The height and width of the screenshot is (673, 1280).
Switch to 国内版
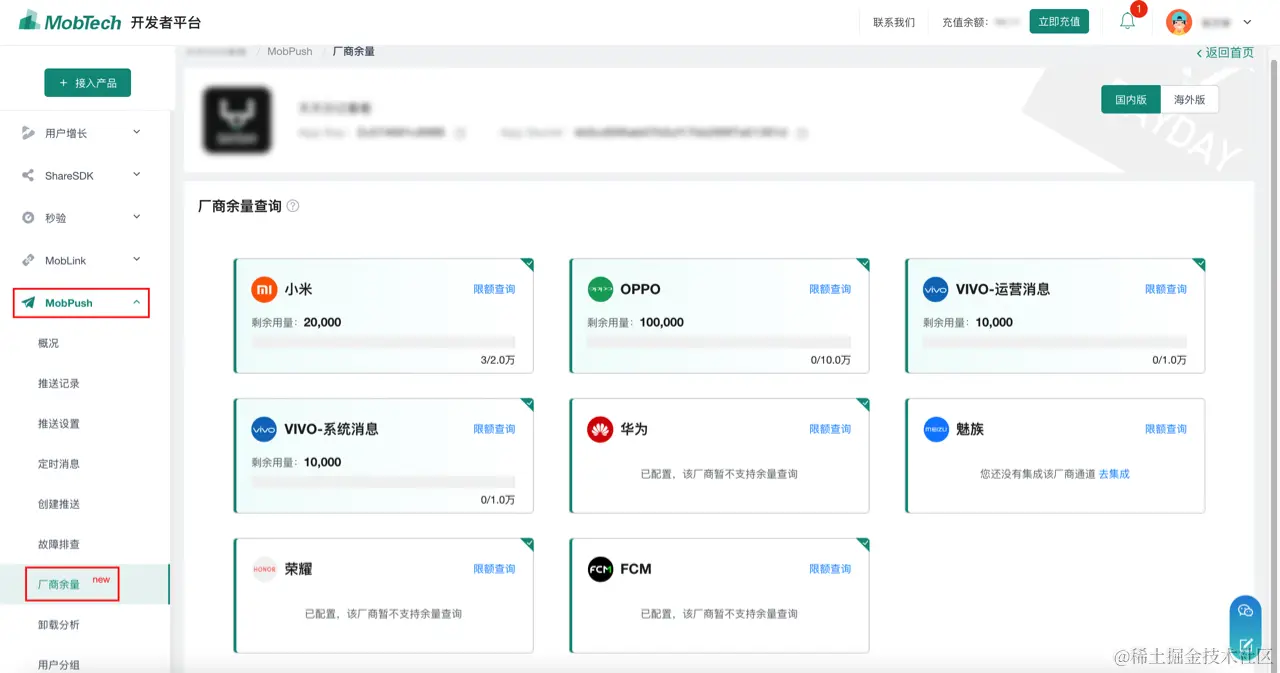[1131, 99]
